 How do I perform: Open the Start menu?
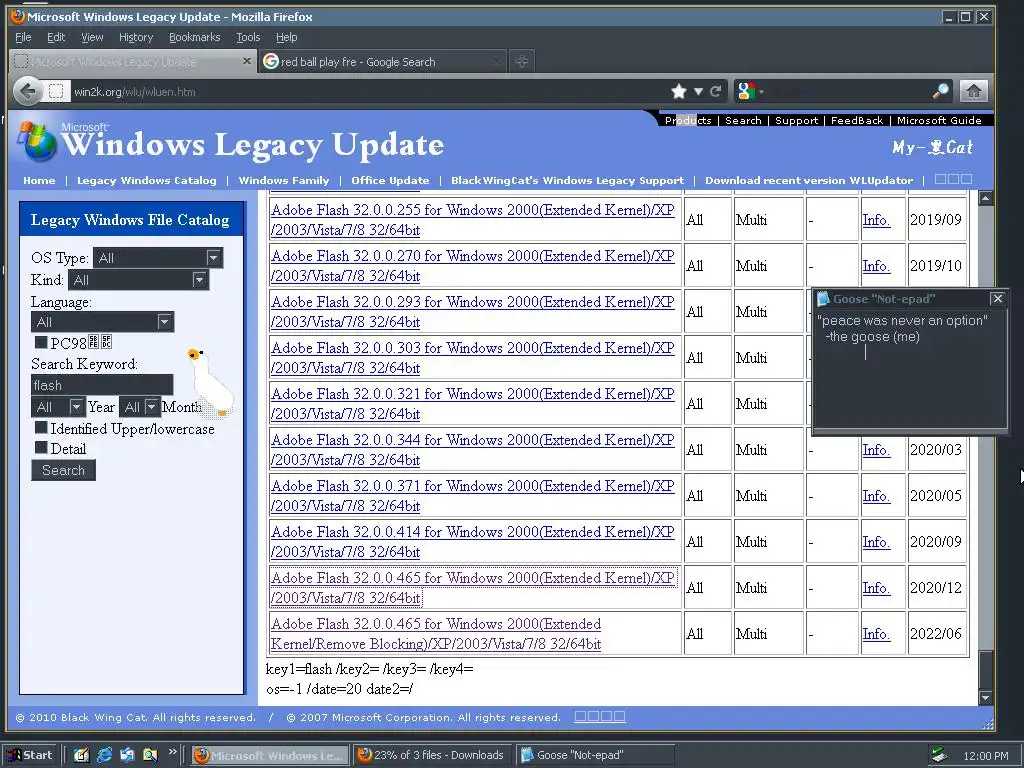click(x=30, y=755)
